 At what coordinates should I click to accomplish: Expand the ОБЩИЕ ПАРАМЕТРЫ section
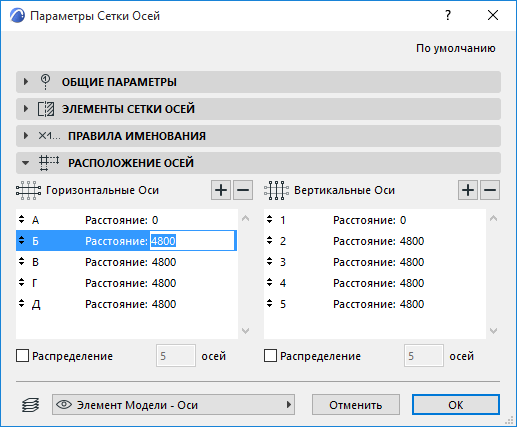[25, 82]
